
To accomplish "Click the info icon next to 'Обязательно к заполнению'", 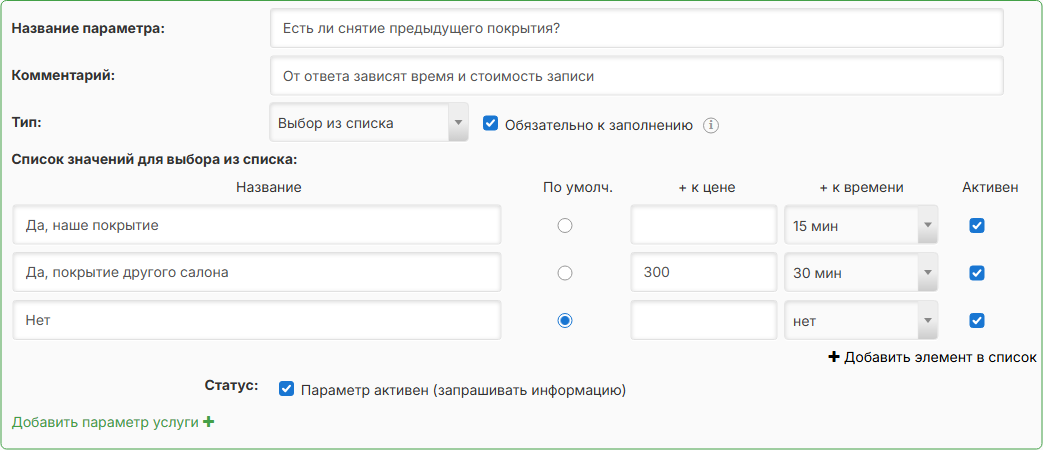I will (x=711, y=125).
